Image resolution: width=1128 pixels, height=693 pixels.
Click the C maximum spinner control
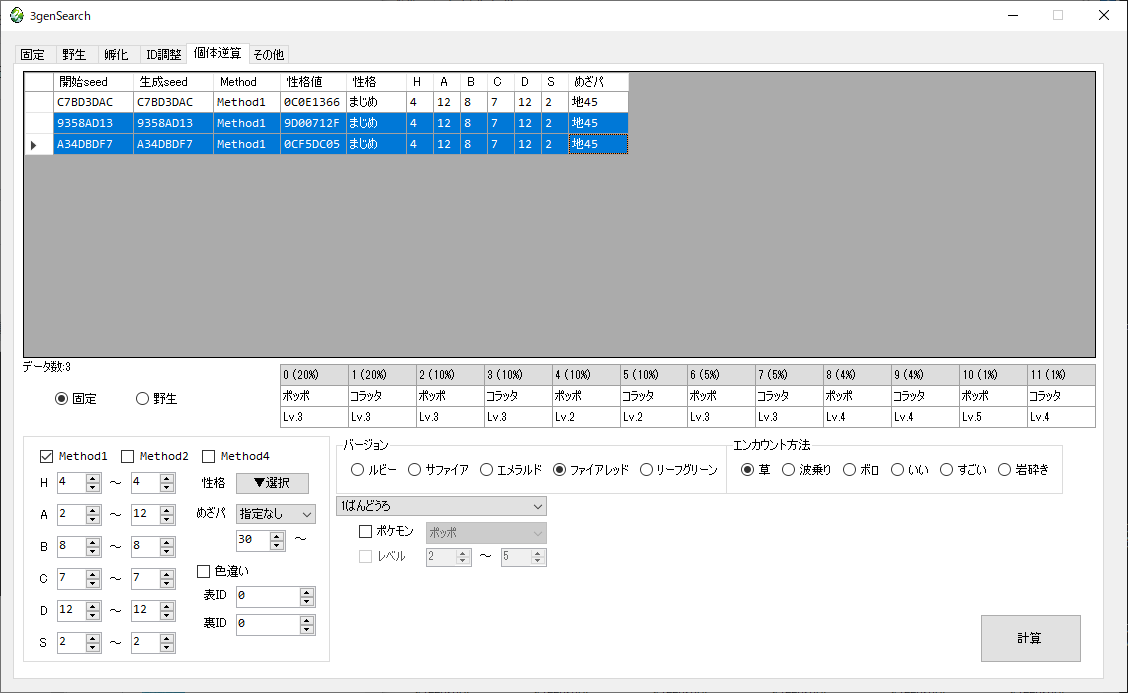pos(167,579)
